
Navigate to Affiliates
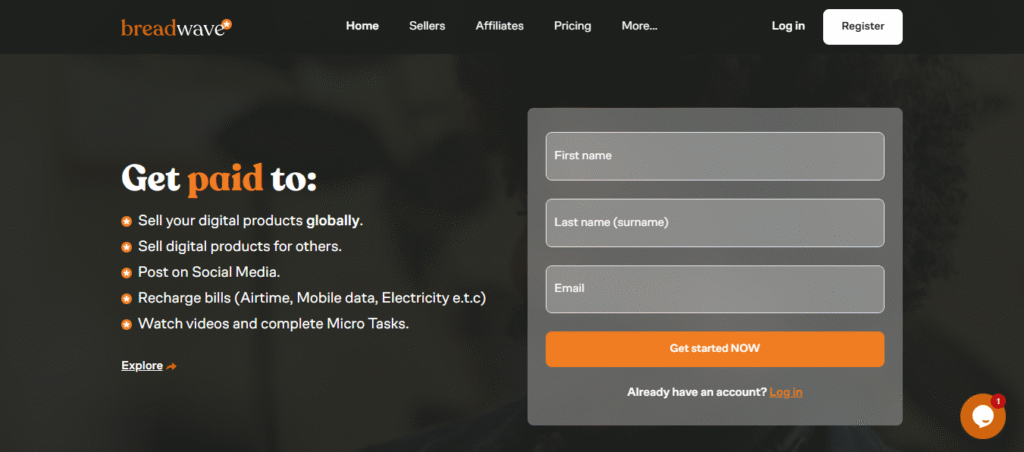coord(499,26)
